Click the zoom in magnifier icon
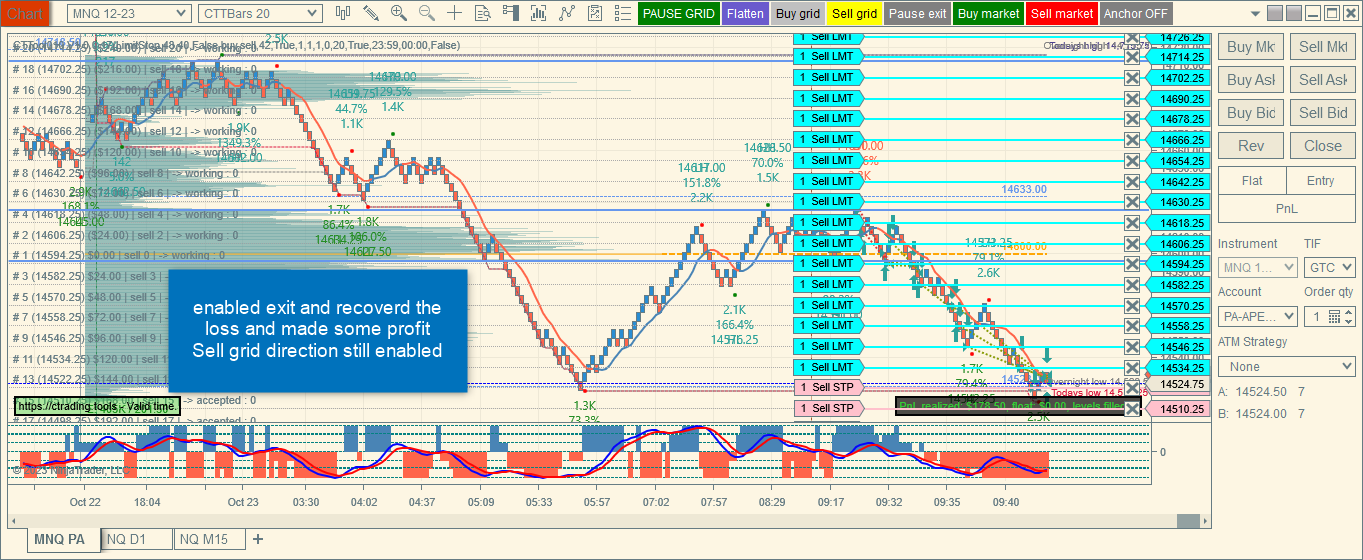The height and width of the screenshot is (560, 1363). point(399,13)
